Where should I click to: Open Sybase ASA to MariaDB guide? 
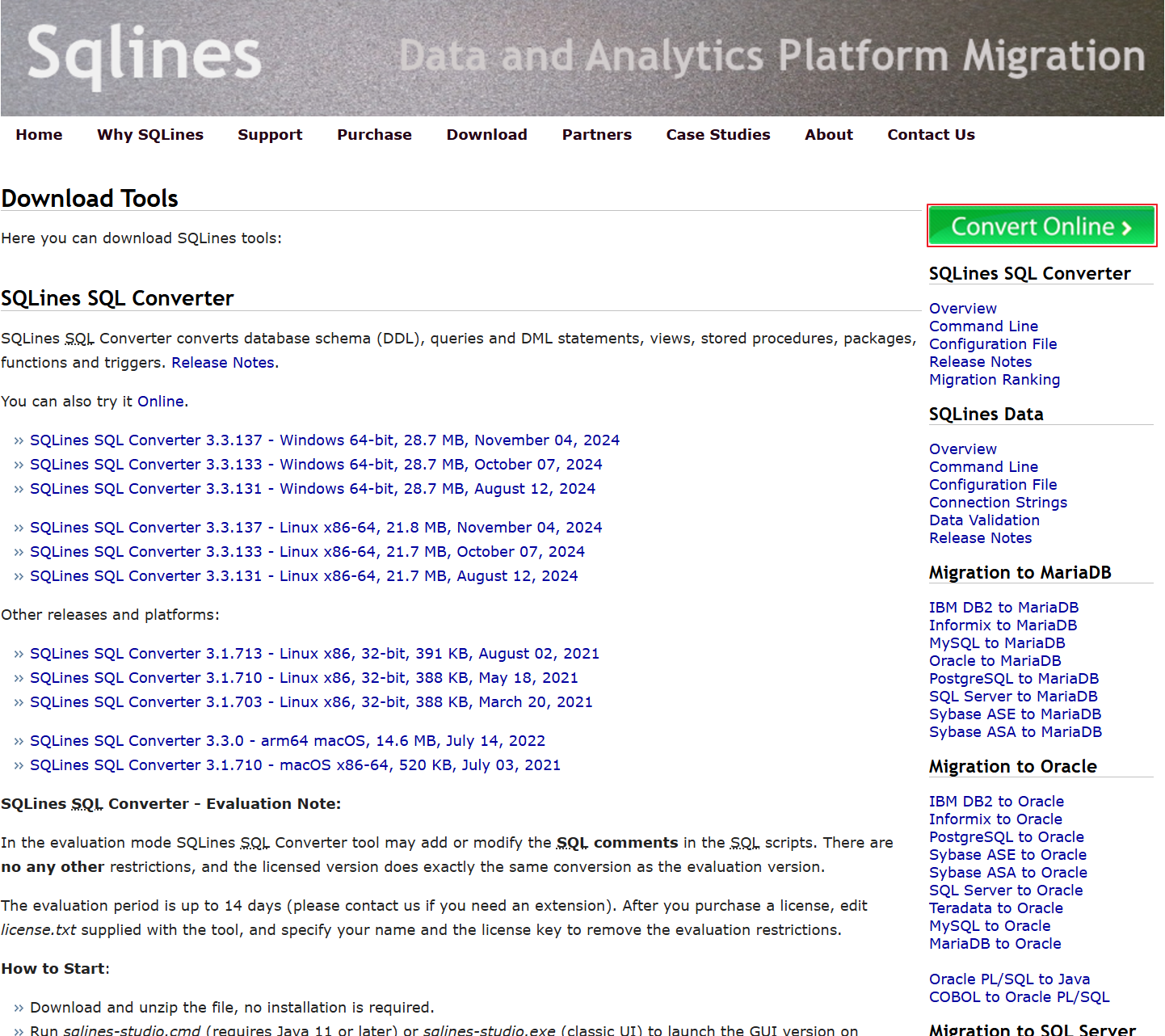click(x=1016, y=732)
